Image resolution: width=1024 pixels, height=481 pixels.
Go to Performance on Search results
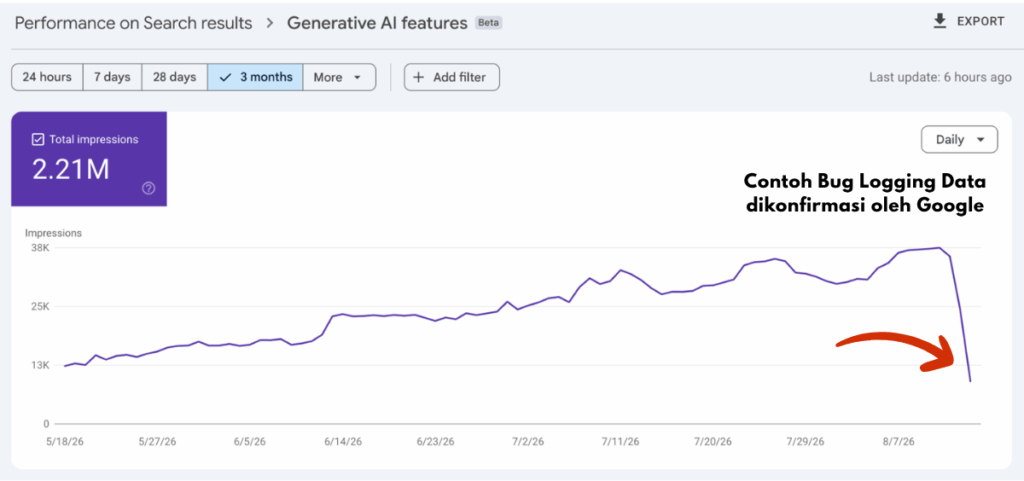133,23
